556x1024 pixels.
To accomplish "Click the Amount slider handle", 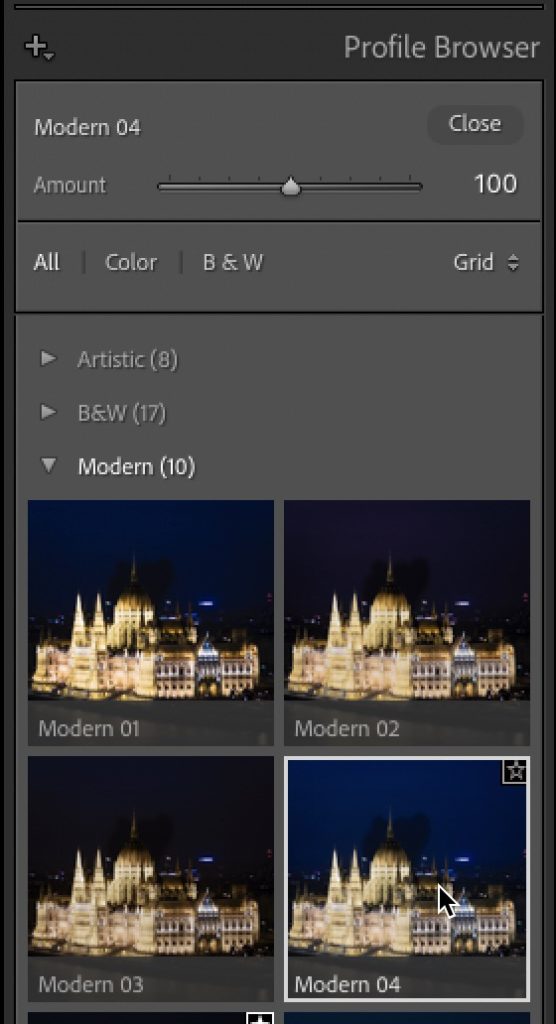I will coord(291,187).
